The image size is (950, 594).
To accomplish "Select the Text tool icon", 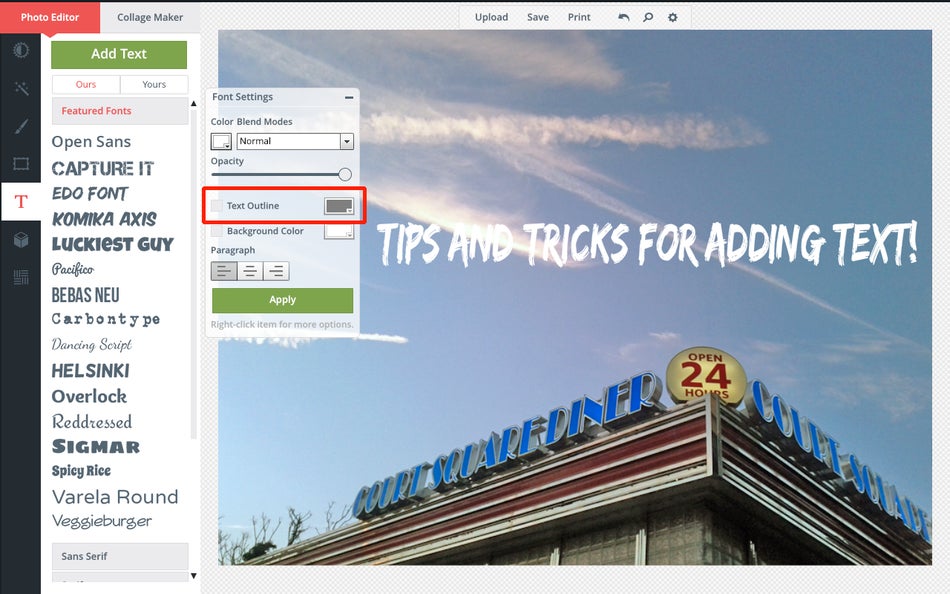I will (21, 201).
